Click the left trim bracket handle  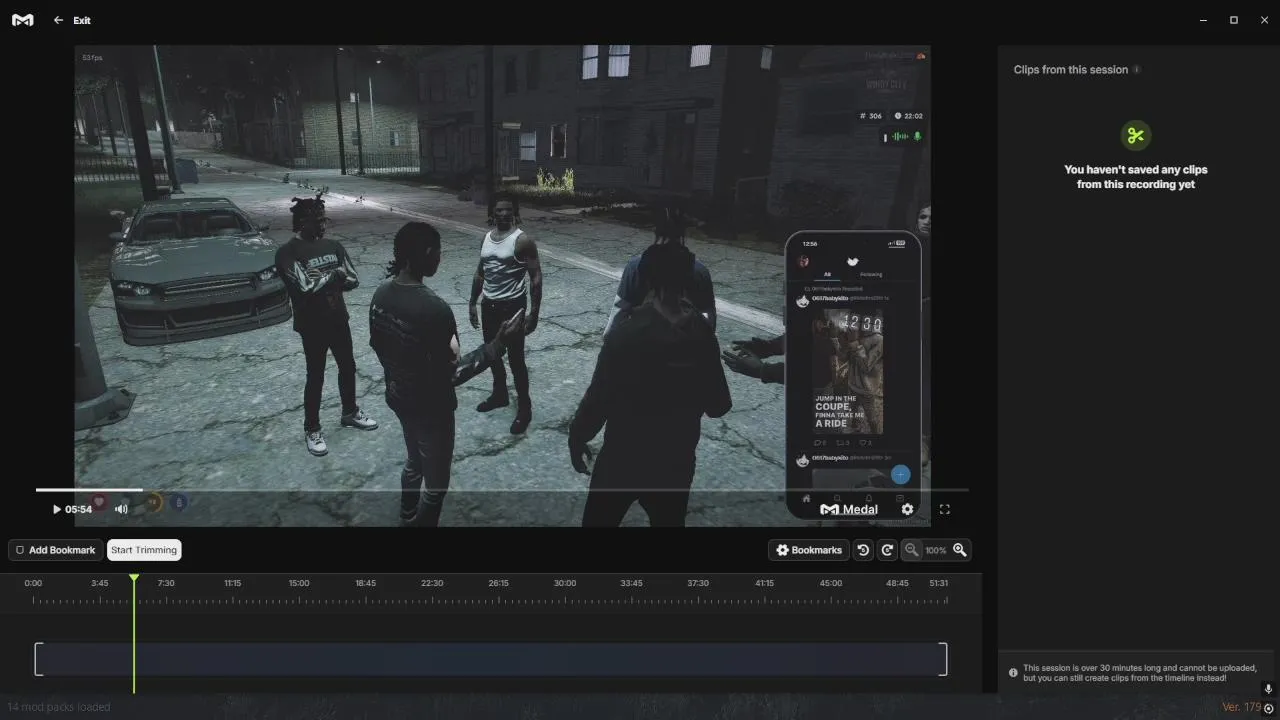38,659
